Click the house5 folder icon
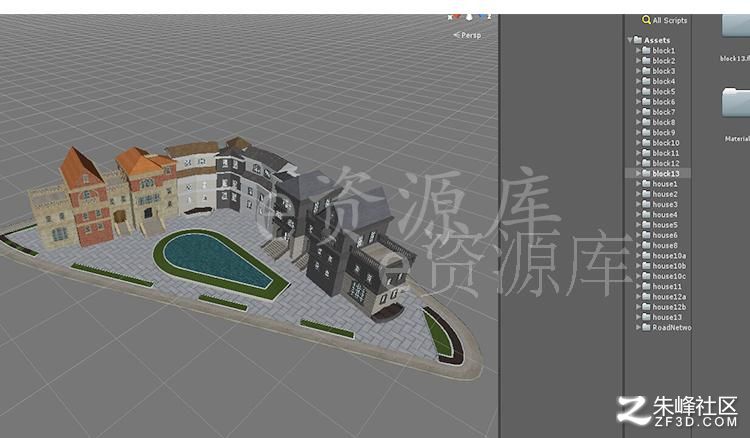This screenshot has width=750, height=438. click(x=646, y=225)
